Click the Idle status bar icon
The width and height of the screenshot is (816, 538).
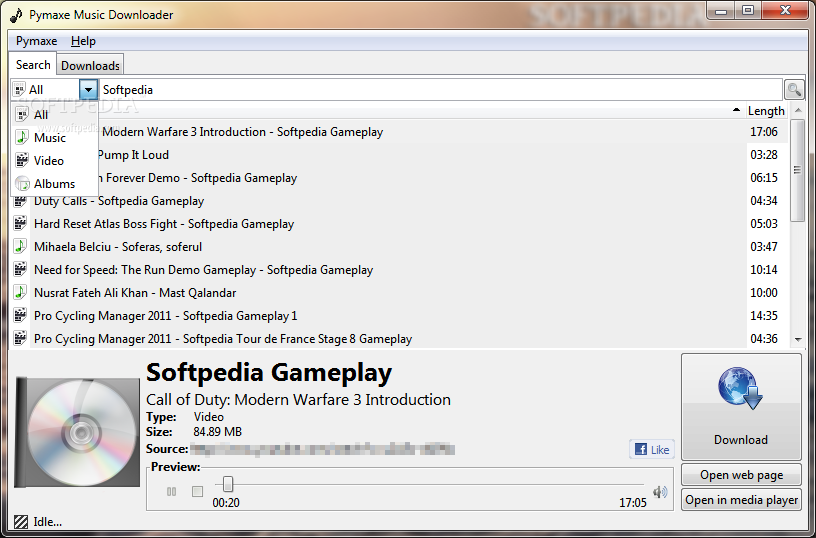(21, 521)
